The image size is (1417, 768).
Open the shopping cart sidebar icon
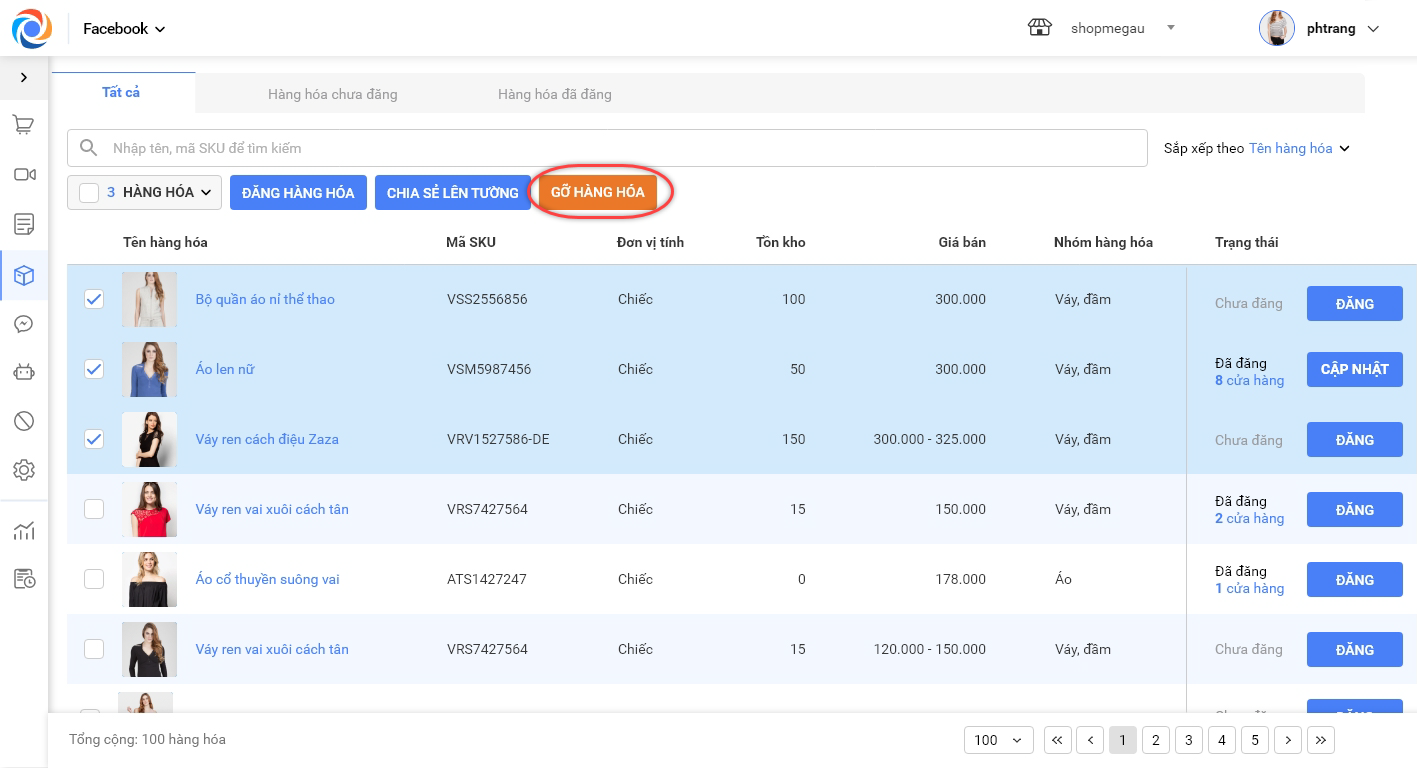click(x=24, y=125)
